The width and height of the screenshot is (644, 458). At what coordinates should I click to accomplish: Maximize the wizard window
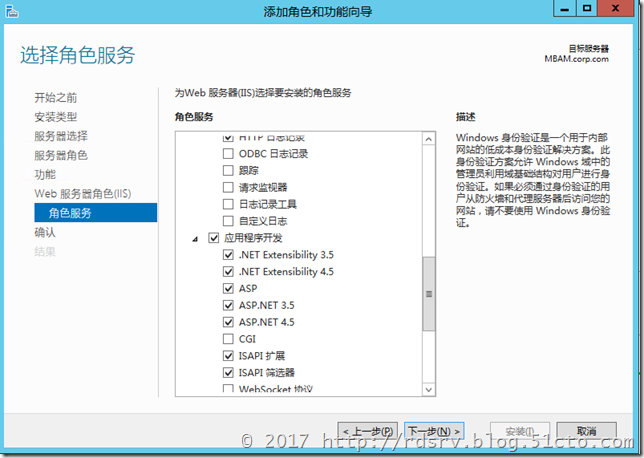(x=587, y=8)
